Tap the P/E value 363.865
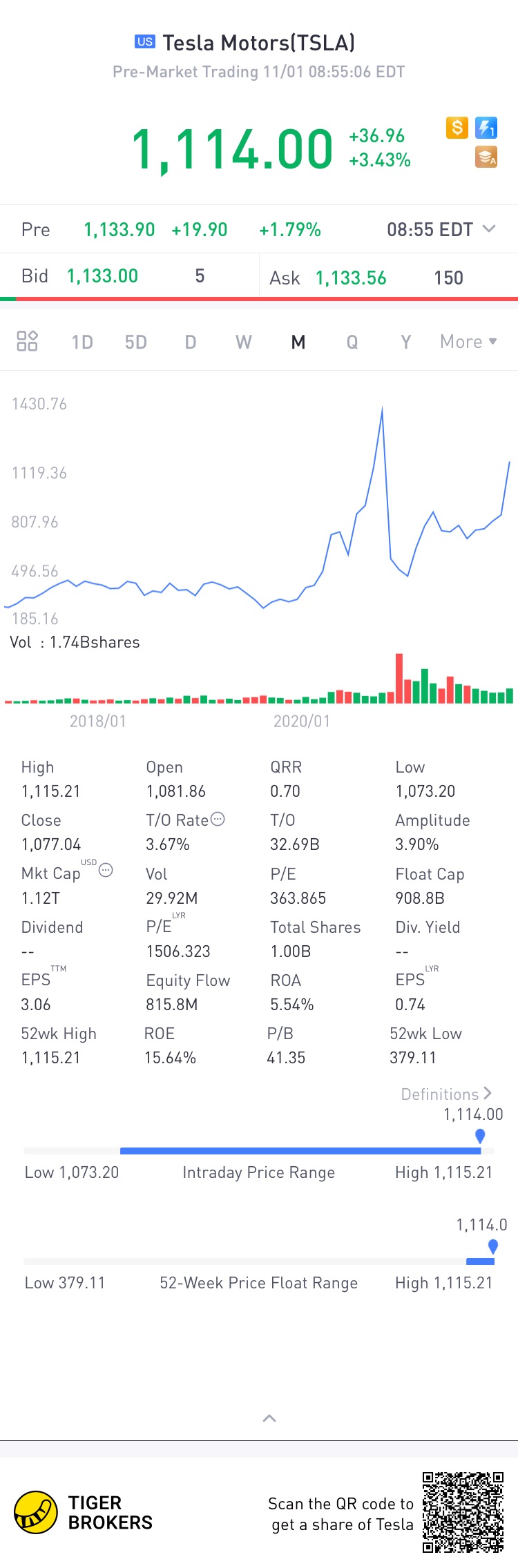The height and width of the screenshot is (1568, 518). (298, 898)
